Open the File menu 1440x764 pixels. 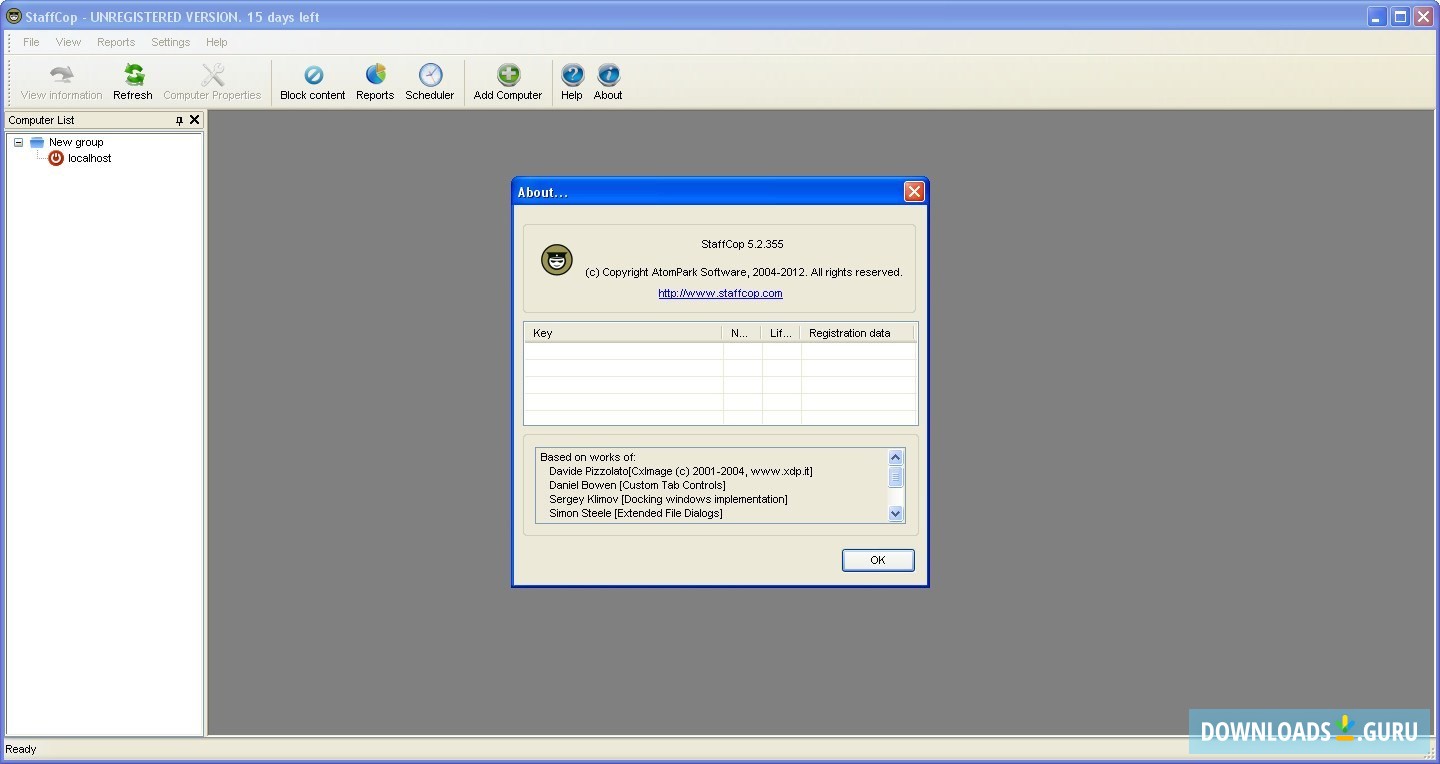click(x=31, y=42)
